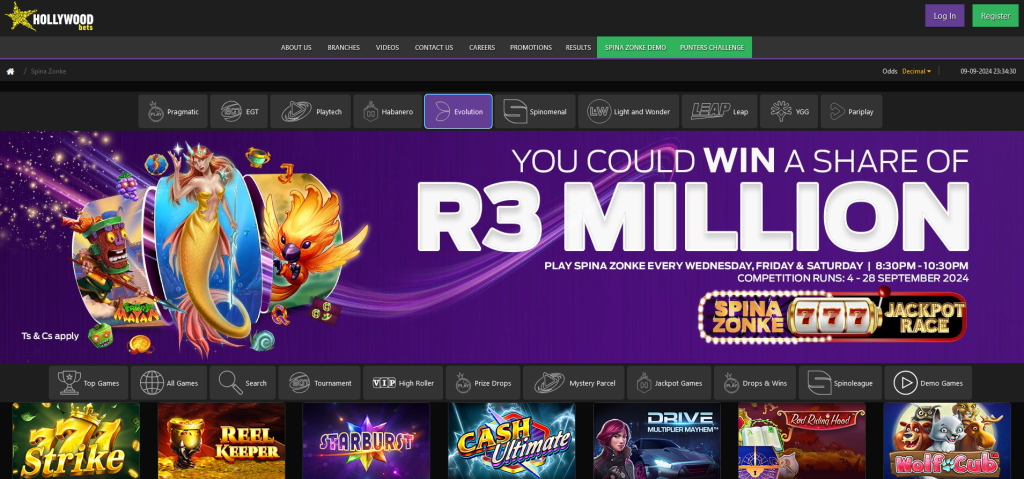This screenshot has height=479, width=1024.
Task: Filter games by Spinomenal provider
Action: click(535, 112)
